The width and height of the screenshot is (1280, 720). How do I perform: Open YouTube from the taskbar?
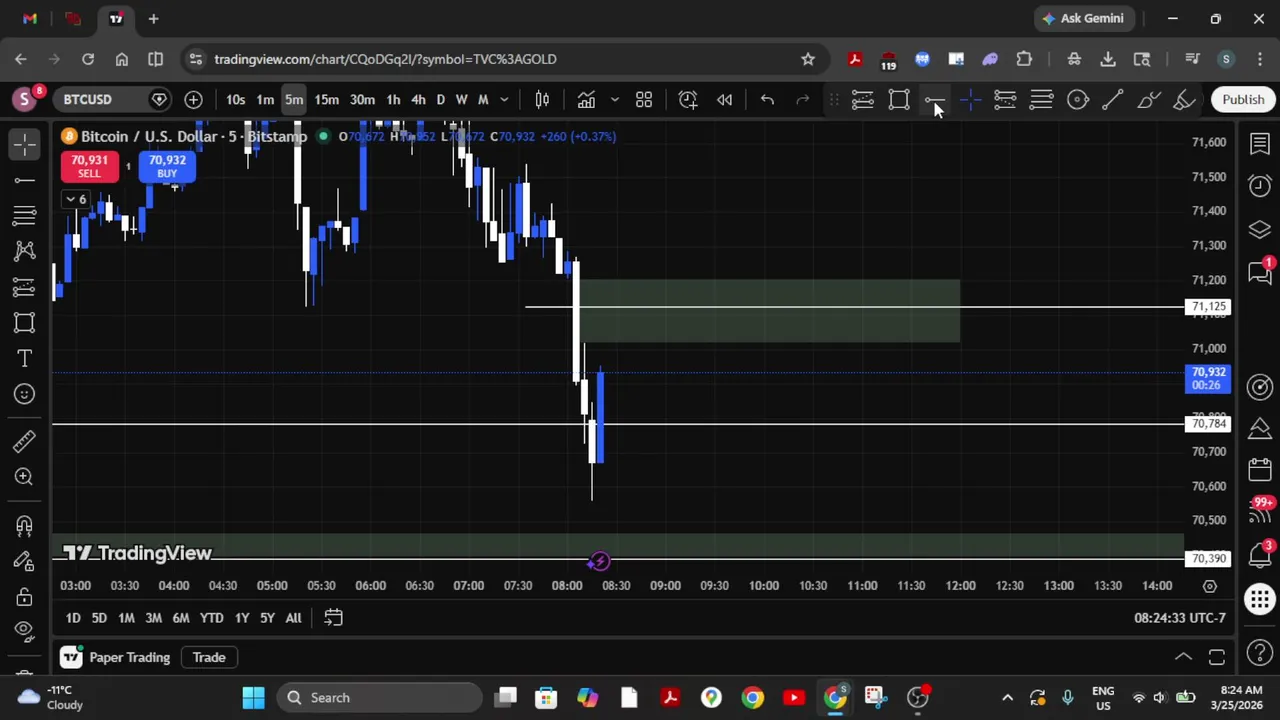794,698
